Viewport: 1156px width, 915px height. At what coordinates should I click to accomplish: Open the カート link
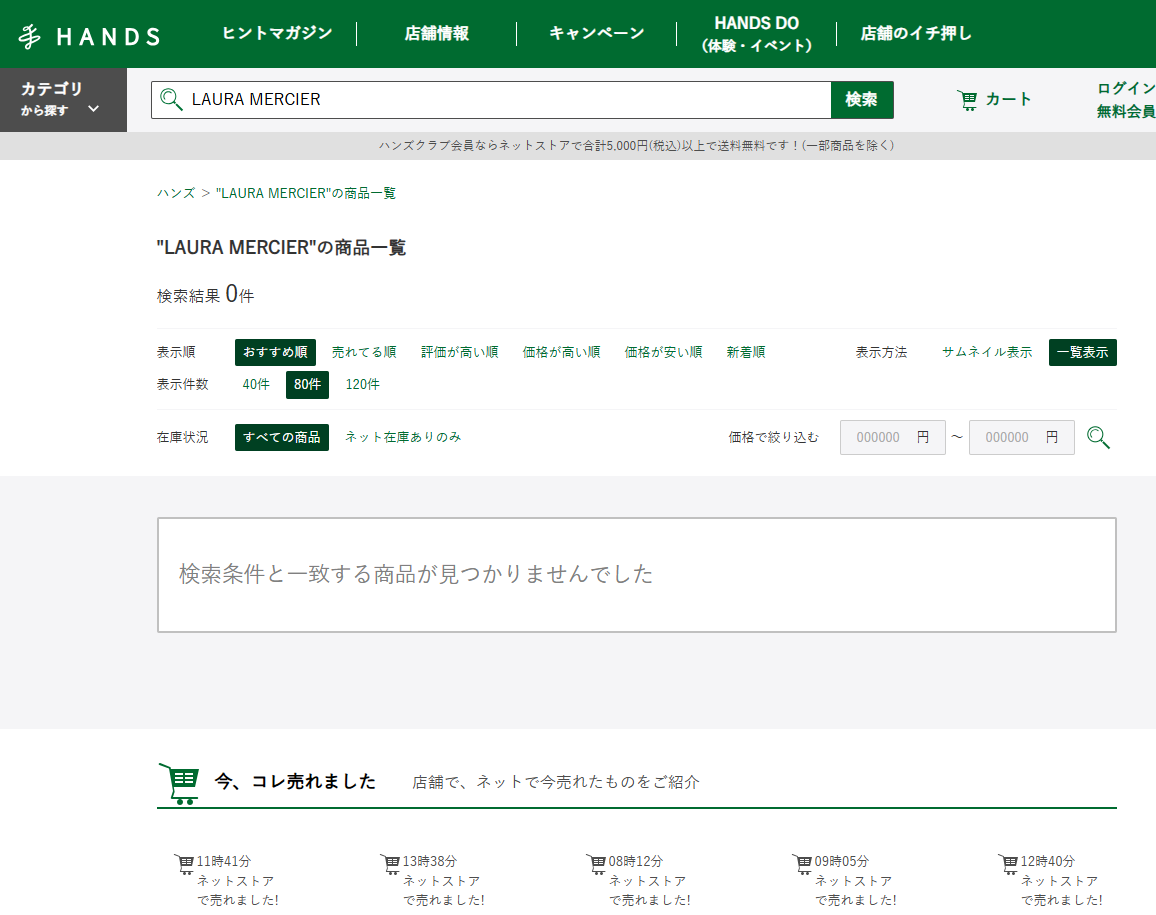(994, 100)
